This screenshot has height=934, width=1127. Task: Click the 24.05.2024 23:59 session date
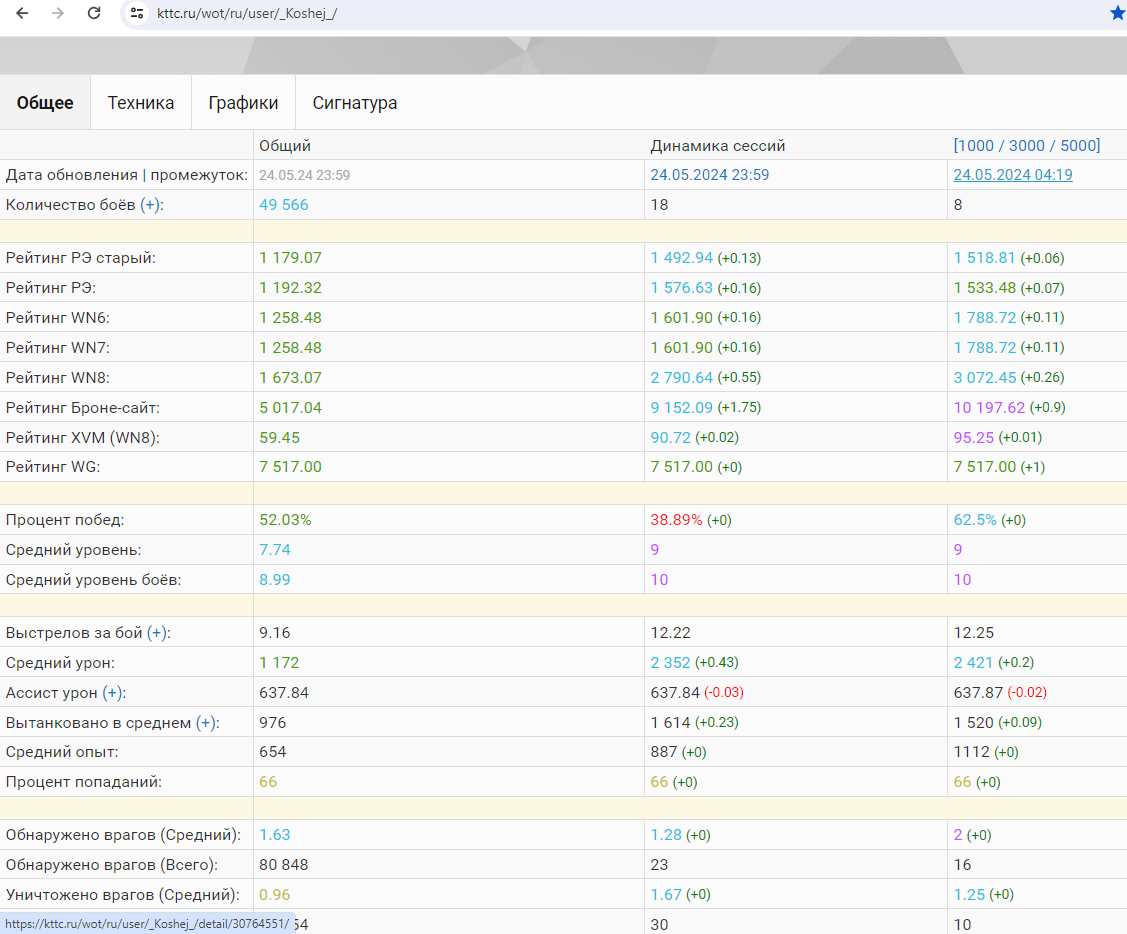coord(709,175)
